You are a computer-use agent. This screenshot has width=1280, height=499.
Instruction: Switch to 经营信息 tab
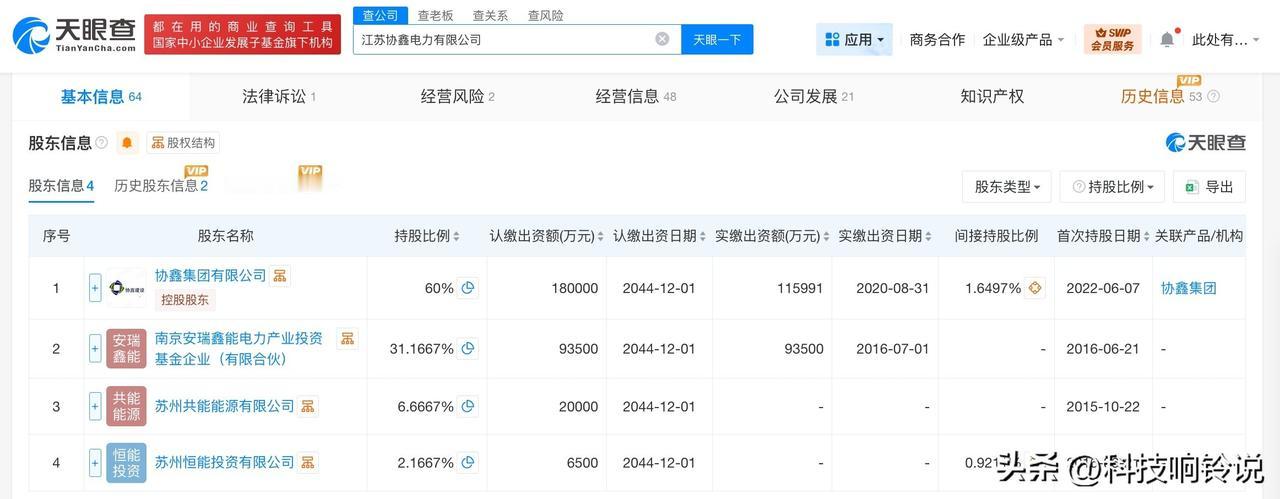636,96
